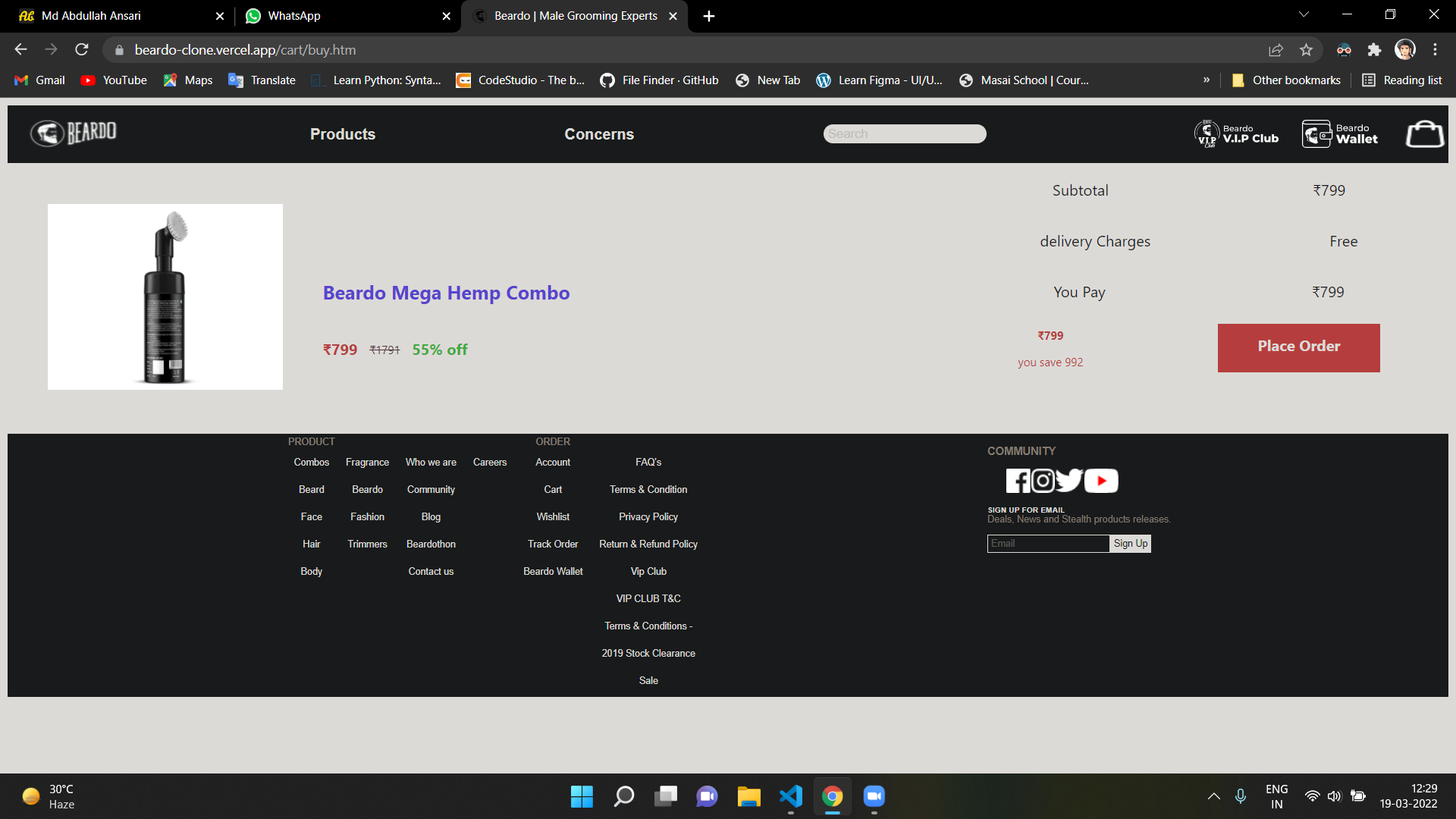Open Trimmers footer link
This screenshot has height=819, width=1456.
(367, 544)
